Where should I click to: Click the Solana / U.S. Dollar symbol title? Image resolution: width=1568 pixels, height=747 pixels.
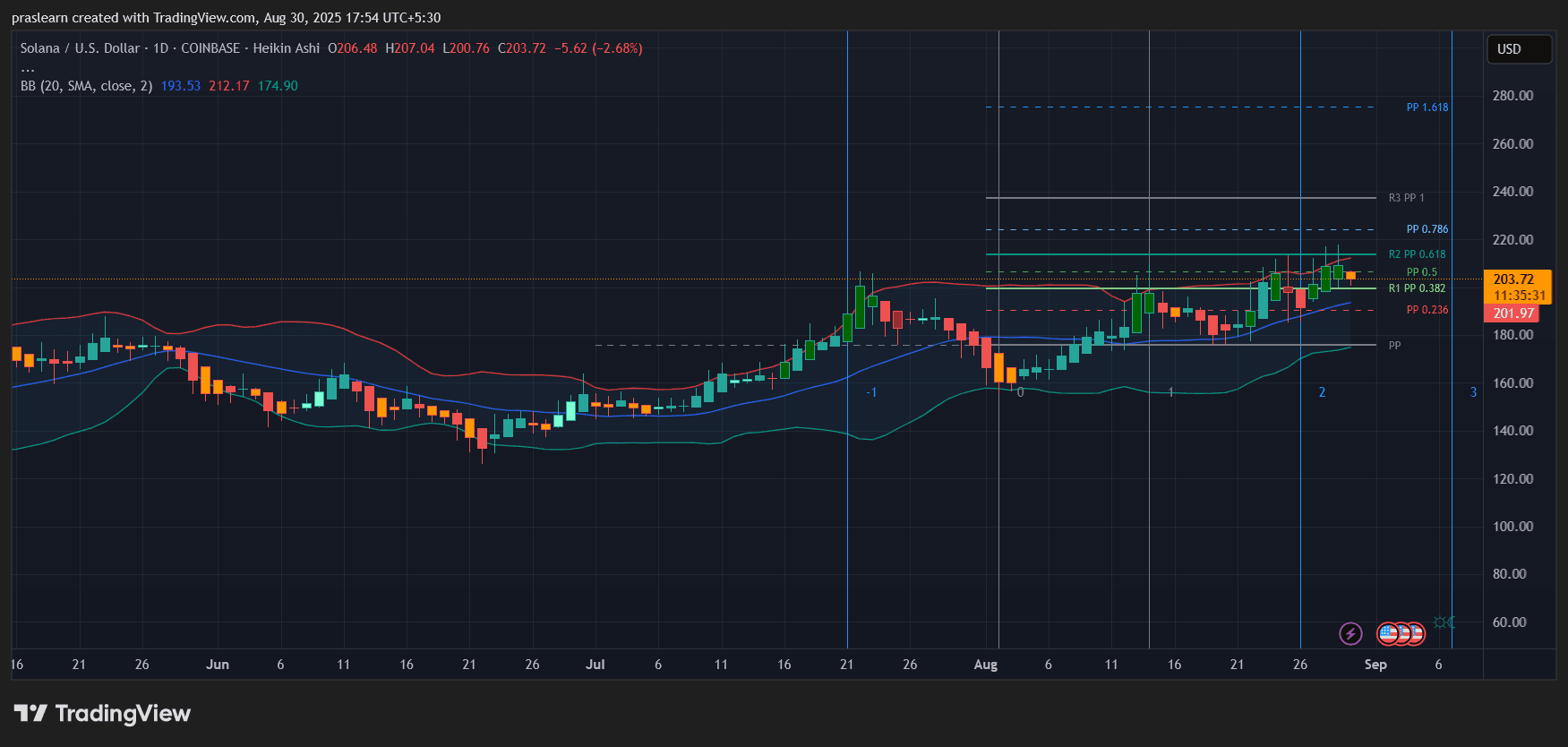80,48
